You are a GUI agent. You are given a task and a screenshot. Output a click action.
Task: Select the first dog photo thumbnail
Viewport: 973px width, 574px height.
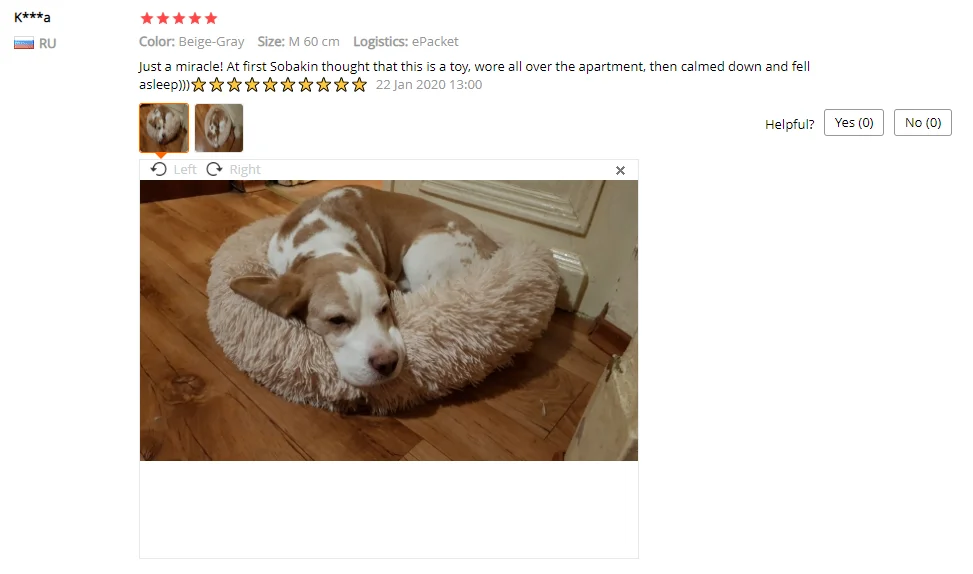click(x=164, y=128)
